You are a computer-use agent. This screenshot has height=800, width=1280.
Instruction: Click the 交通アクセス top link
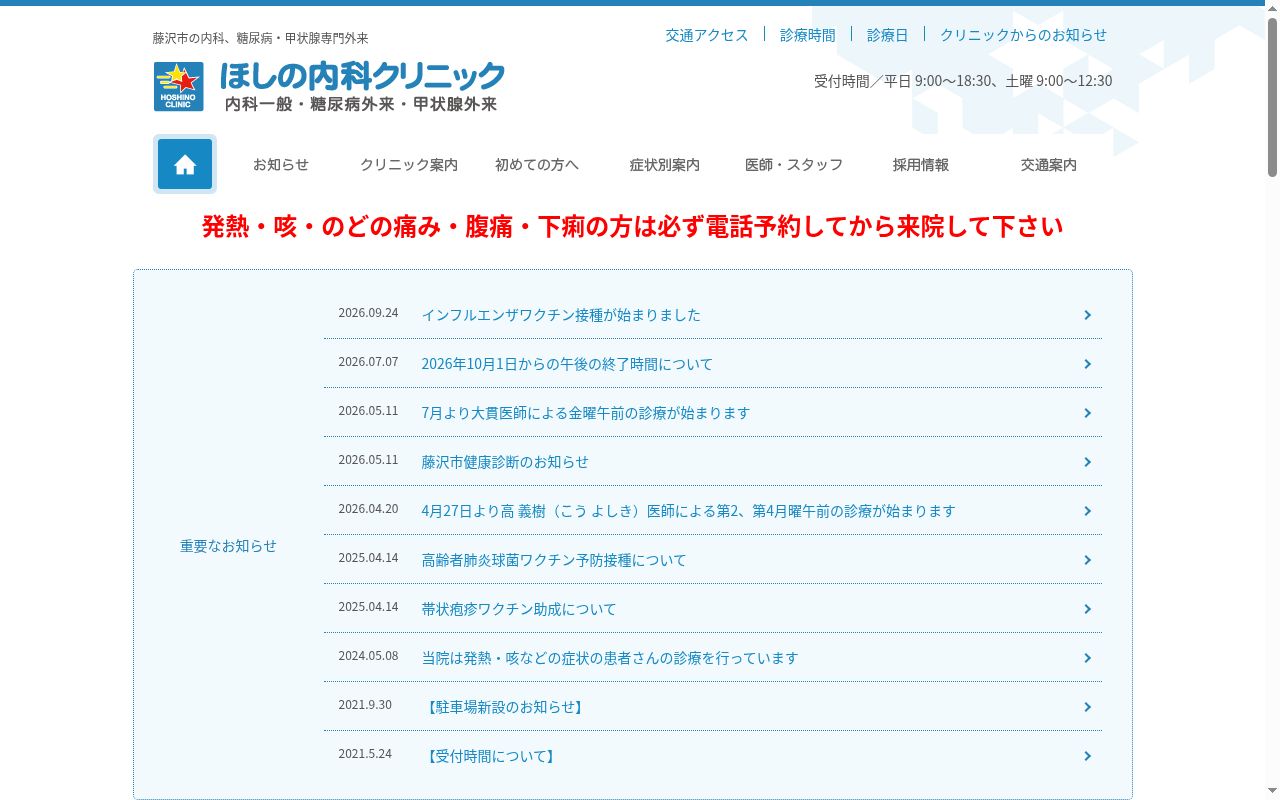click(x=707, y=35)
